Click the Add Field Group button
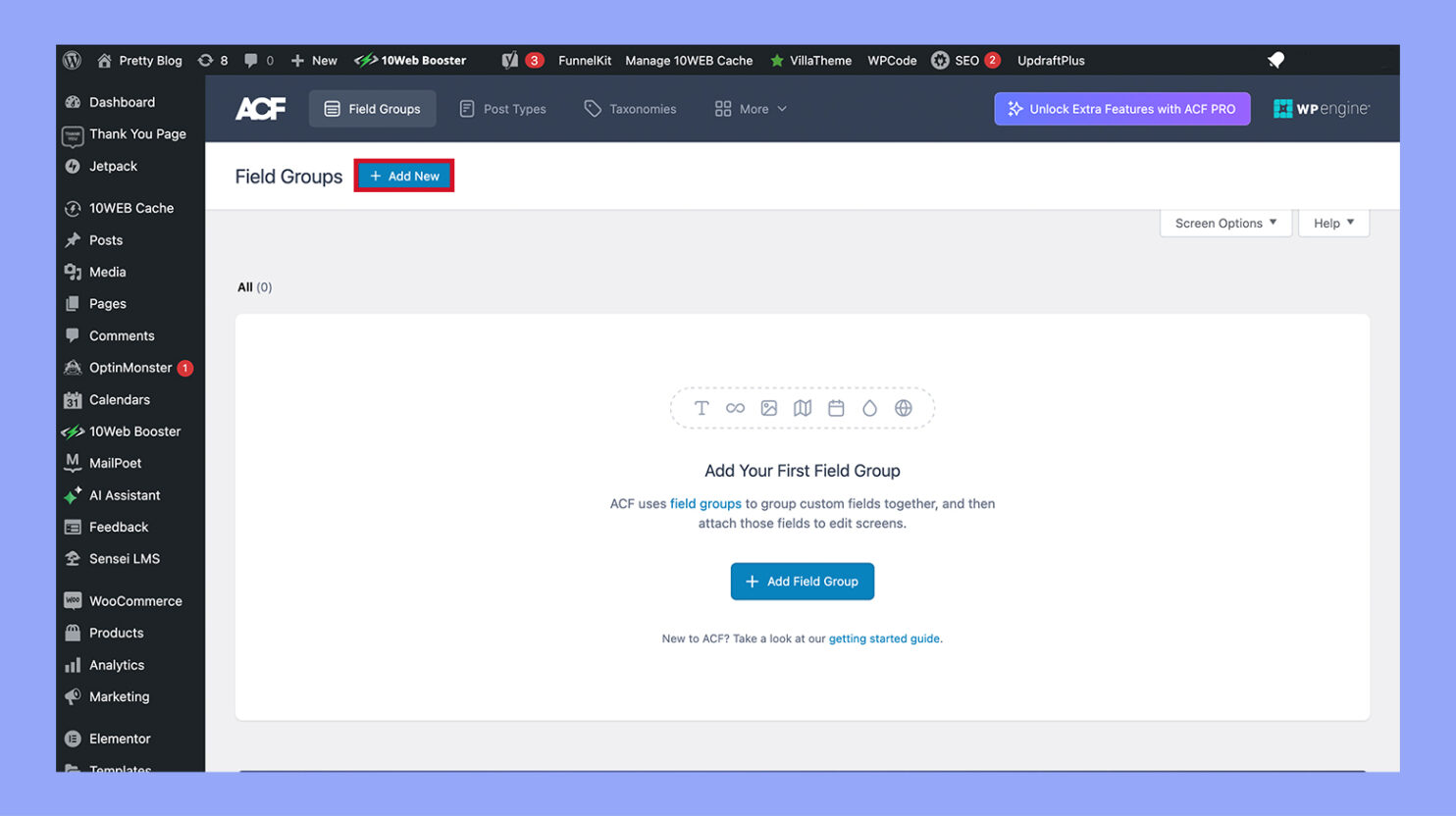The width and height of the screenshot is (1456, 816). (802, 581)
